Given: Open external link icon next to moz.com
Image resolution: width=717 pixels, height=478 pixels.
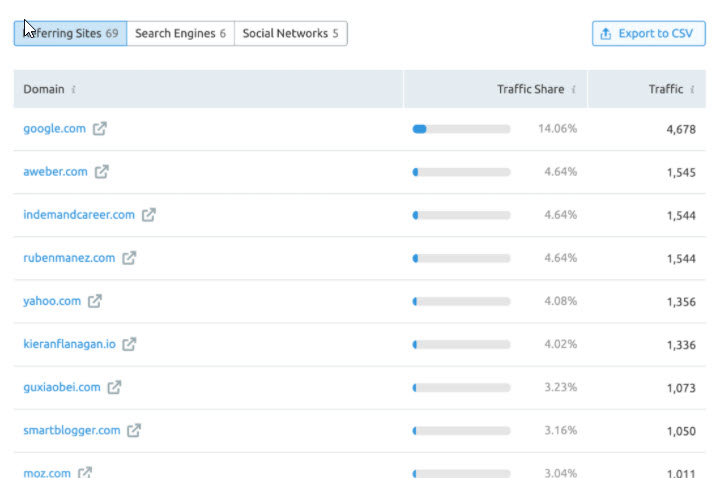Looking at the screenshot, I should (85, 472).
